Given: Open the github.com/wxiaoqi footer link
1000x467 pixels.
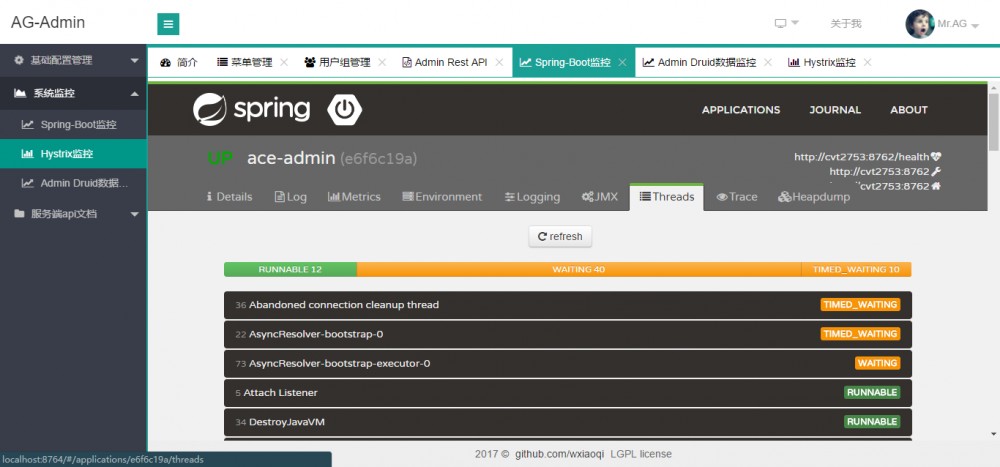Looking at the screenshot, I should coord(560,454).
